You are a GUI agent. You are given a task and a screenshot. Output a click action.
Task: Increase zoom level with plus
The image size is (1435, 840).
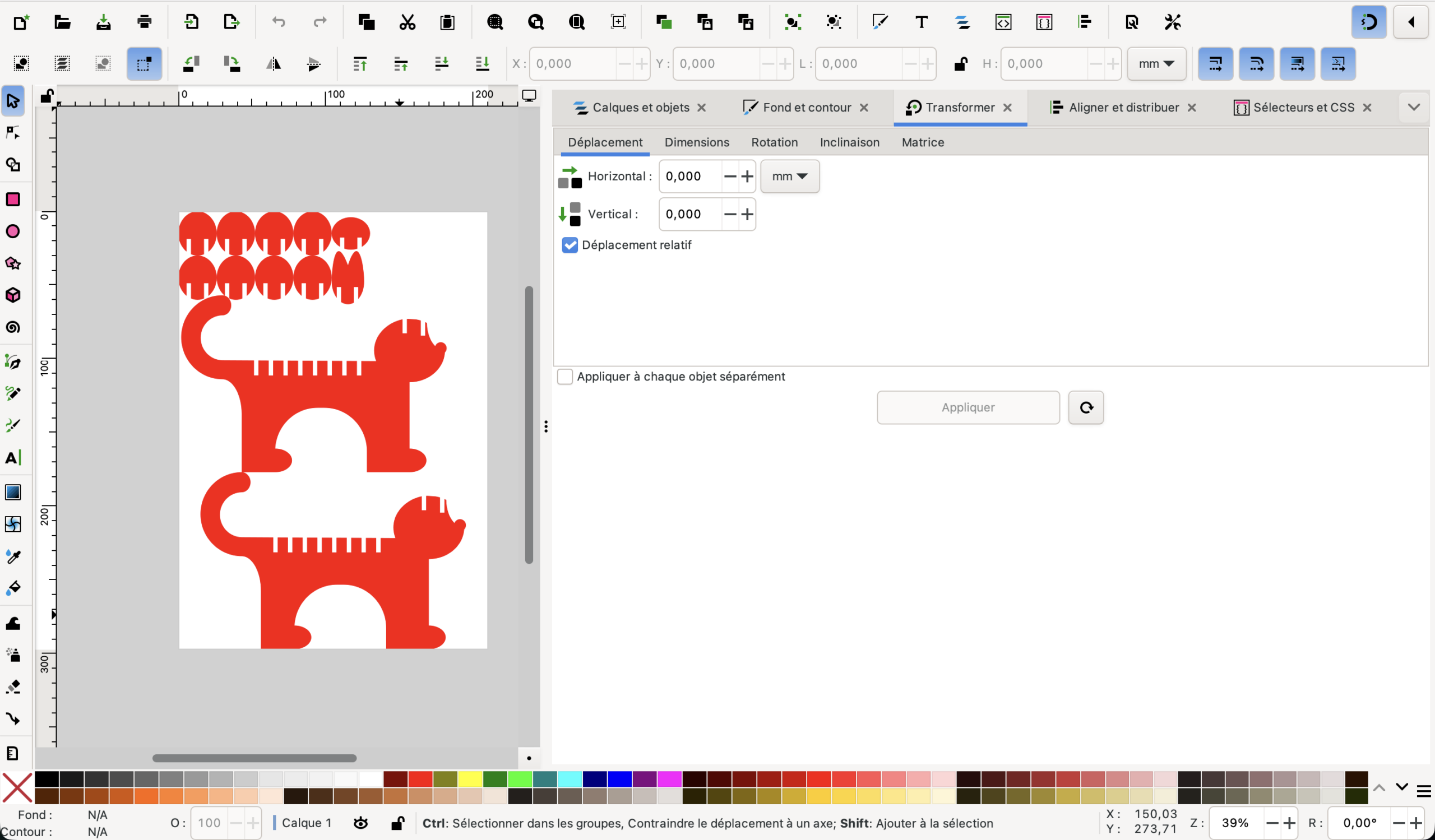pyautogui.click(x=1289, y=823)
